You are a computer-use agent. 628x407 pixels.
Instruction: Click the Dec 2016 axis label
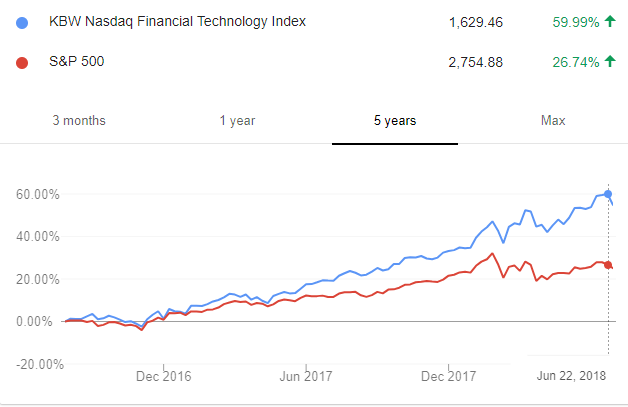pyautogui.click(x=163, y=376)
